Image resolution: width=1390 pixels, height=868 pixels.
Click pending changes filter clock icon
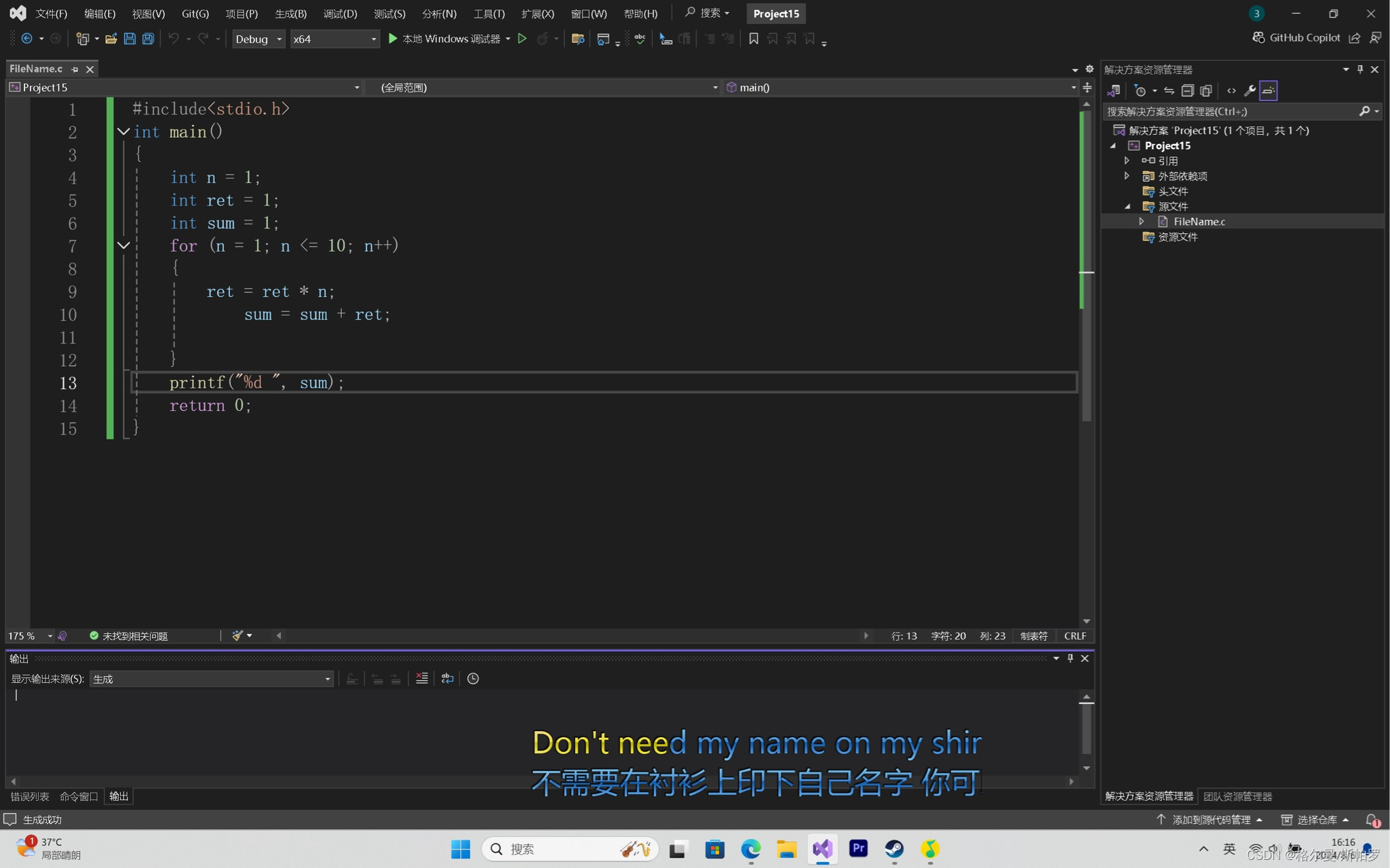[x=1140, y=90]
